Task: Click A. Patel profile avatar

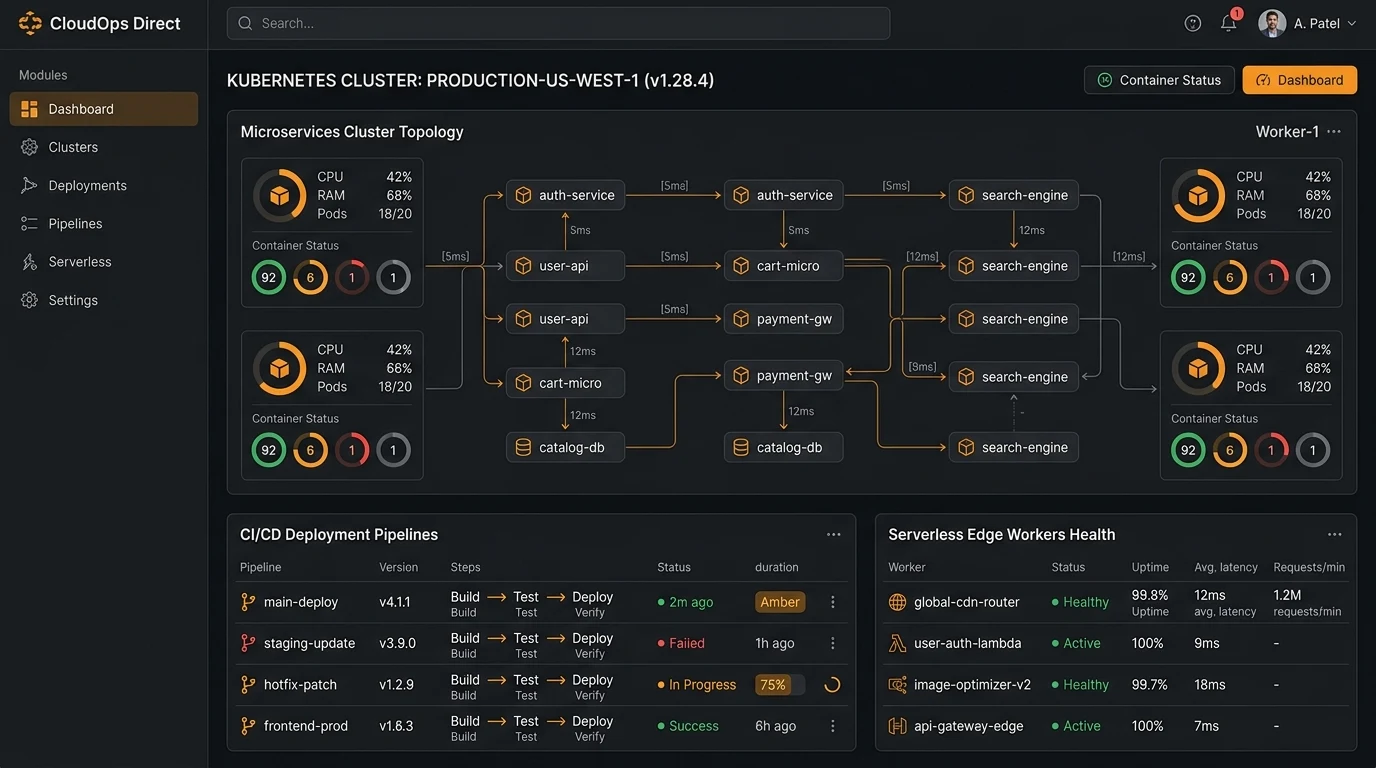Action: click(1272, 23)
